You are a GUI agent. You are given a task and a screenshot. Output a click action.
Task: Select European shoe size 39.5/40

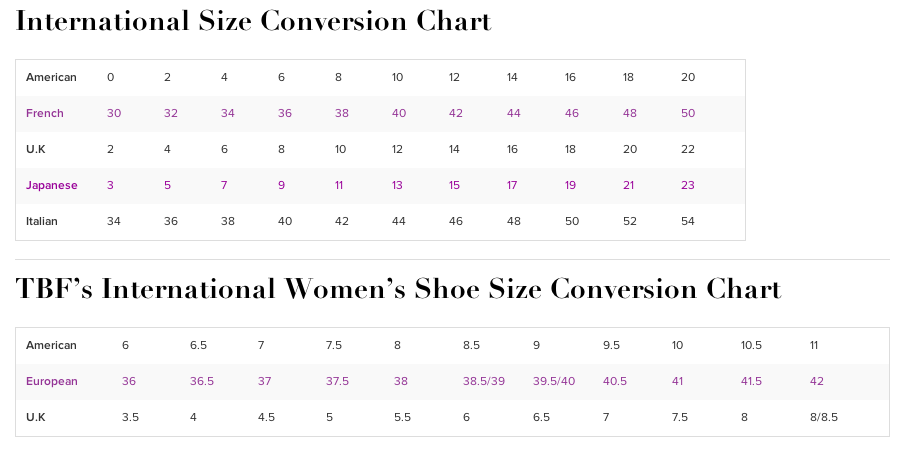[x=554, y=382]
